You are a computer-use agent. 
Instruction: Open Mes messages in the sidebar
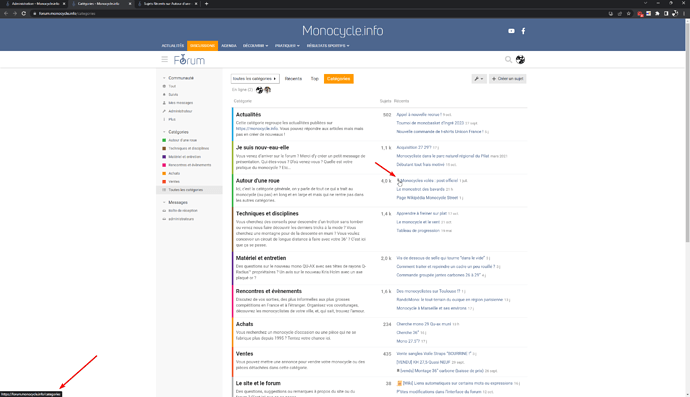pos(180,103)
